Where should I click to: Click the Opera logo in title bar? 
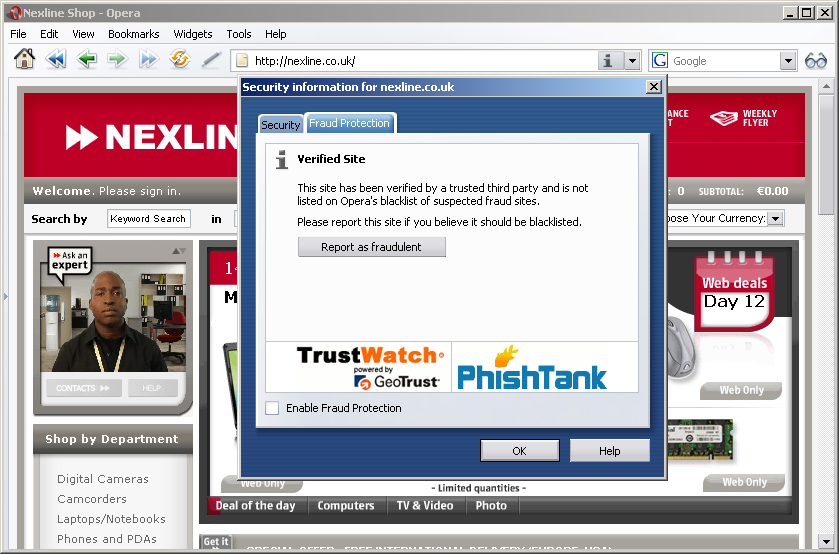[x=16, y=13]
